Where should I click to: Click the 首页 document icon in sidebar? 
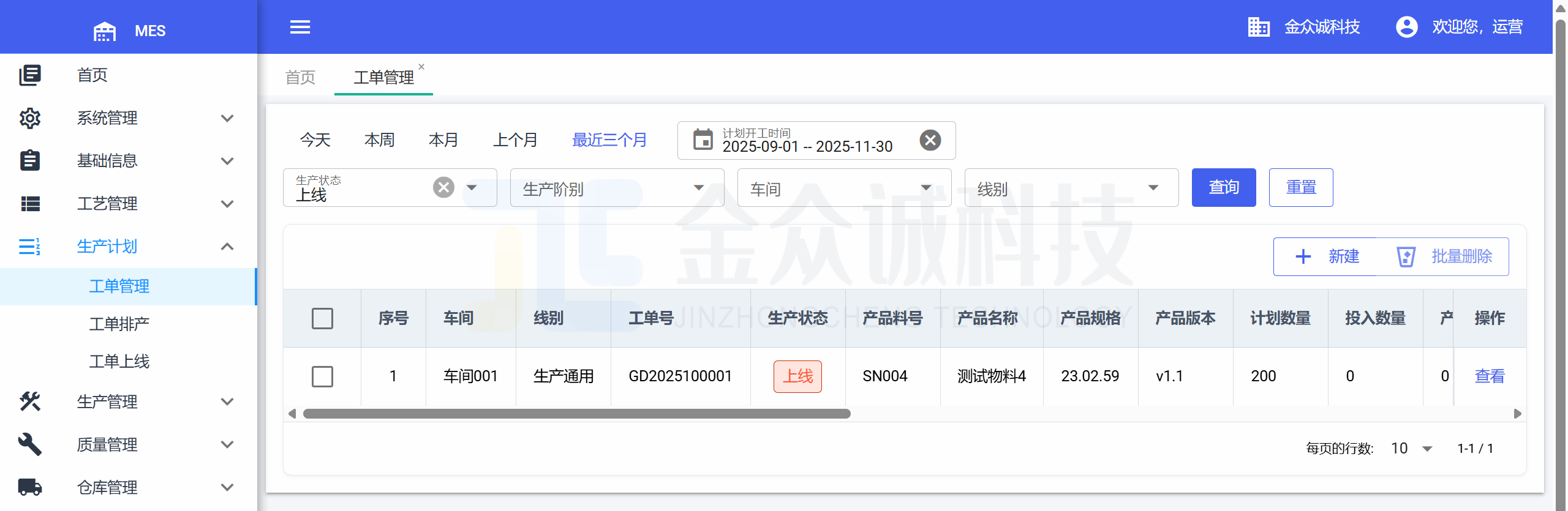pyautogui.click(x=30, y=75)
